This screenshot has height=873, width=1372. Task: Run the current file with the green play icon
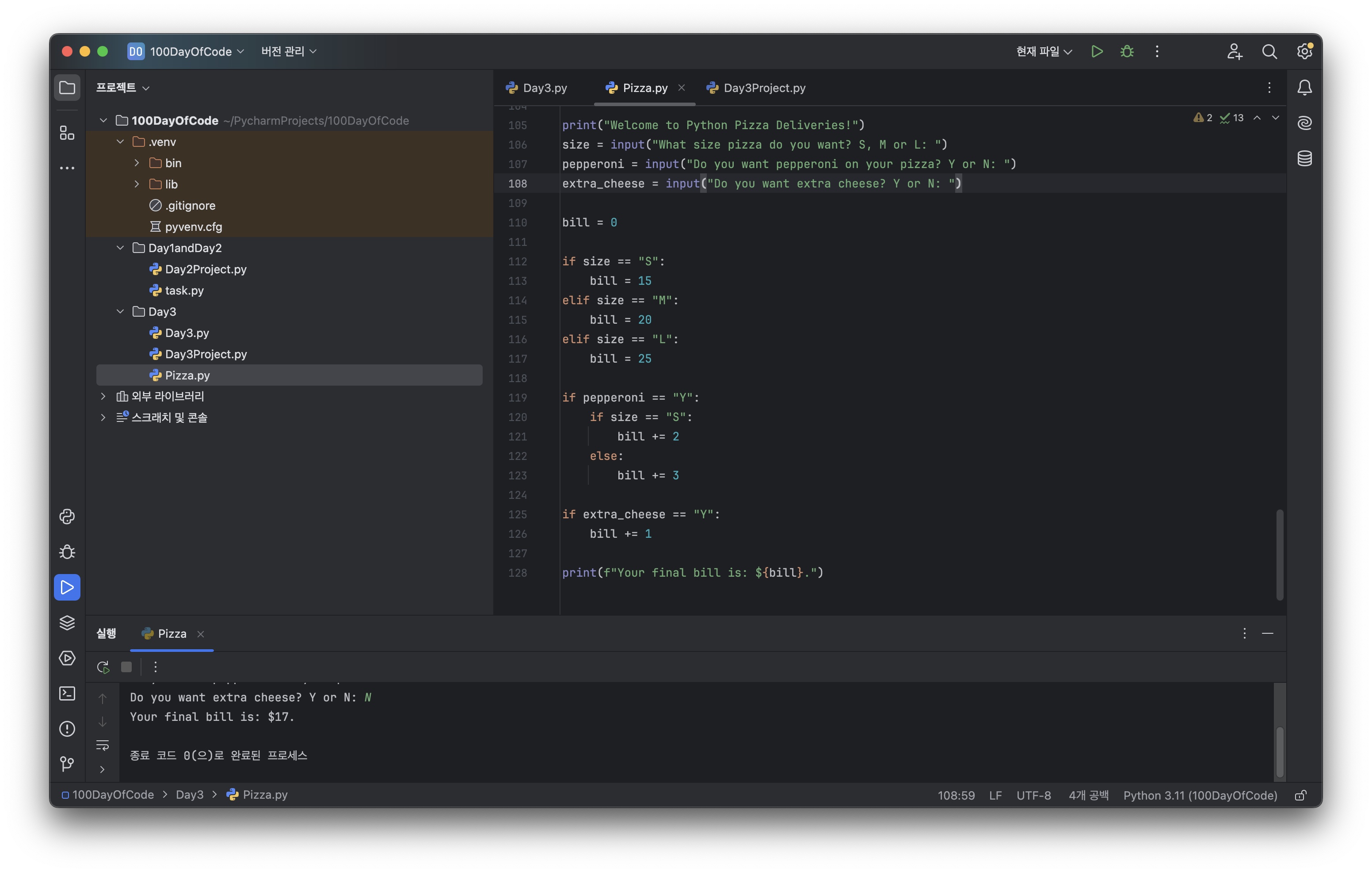pyautogui.click(x=1096, y=51)
